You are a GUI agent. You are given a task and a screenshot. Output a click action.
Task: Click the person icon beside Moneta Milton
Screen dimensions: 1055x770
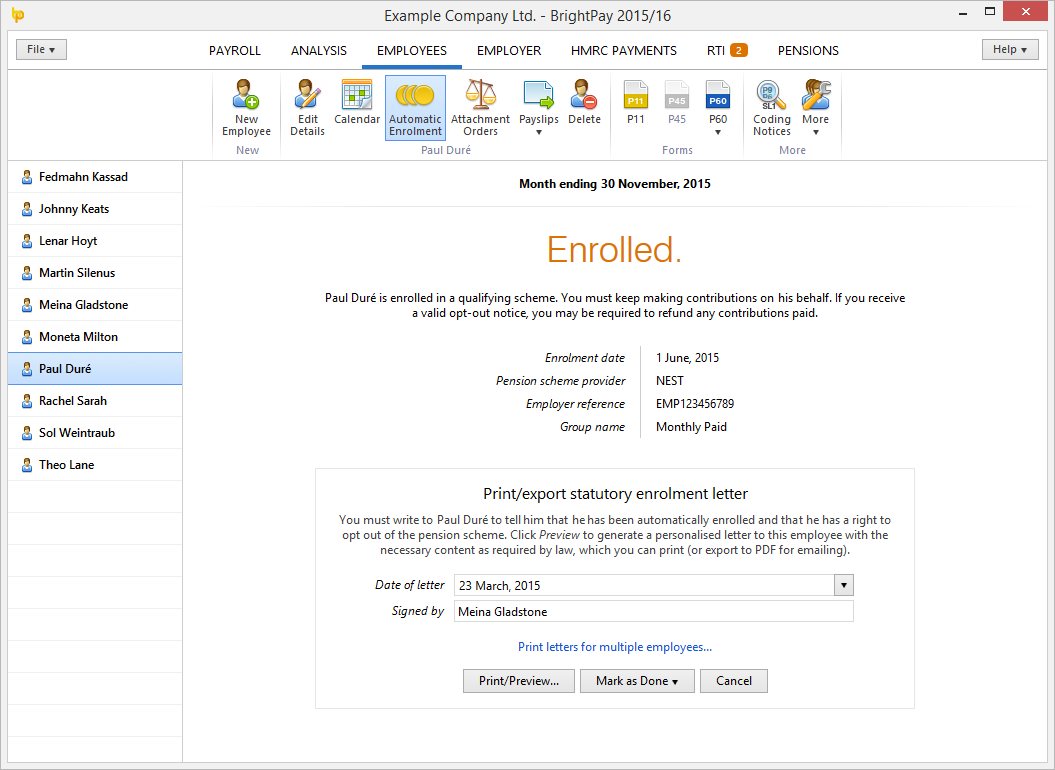27,337
